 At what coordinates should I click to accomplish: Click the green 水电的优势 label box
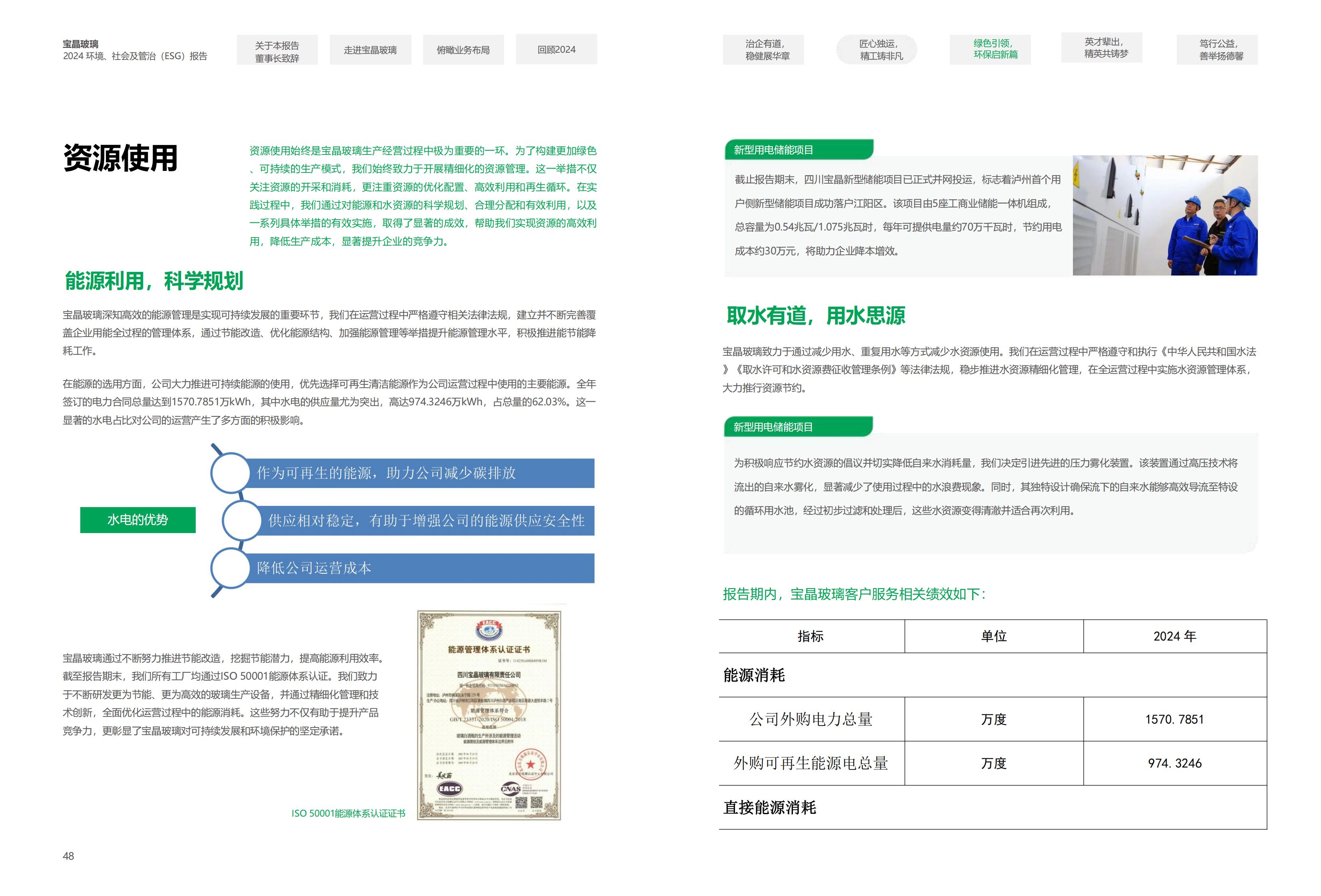[x=137, y=519]
